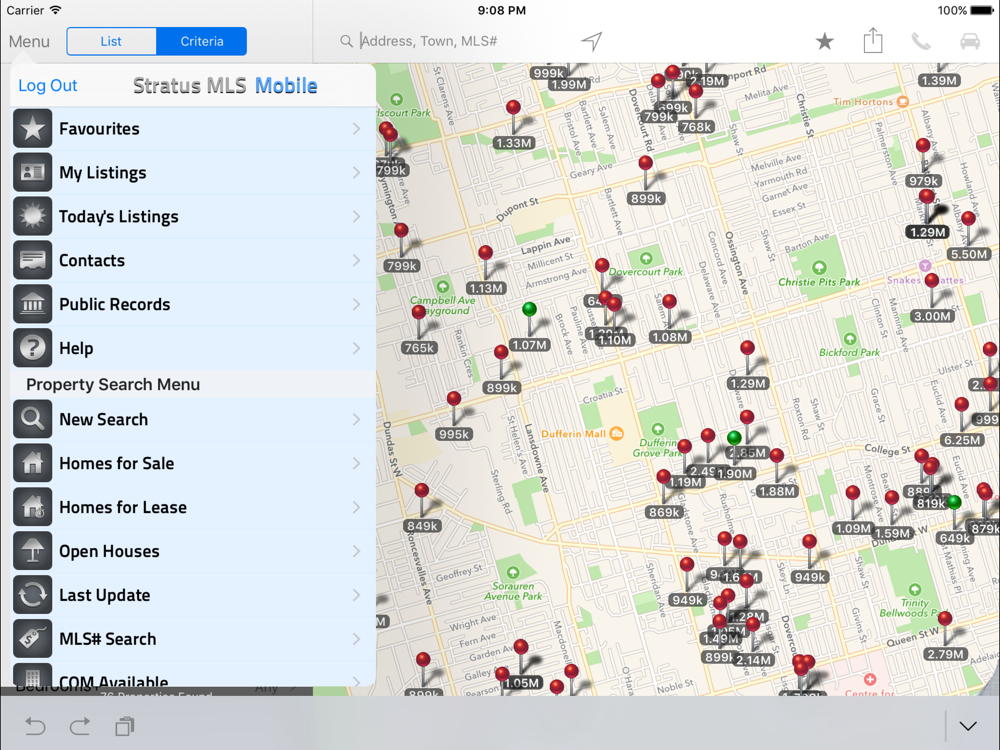Image resolution: width=1000 pixels, height=750 pixels.
Task: Open the Last Update menu item
Action: (193, 595)
